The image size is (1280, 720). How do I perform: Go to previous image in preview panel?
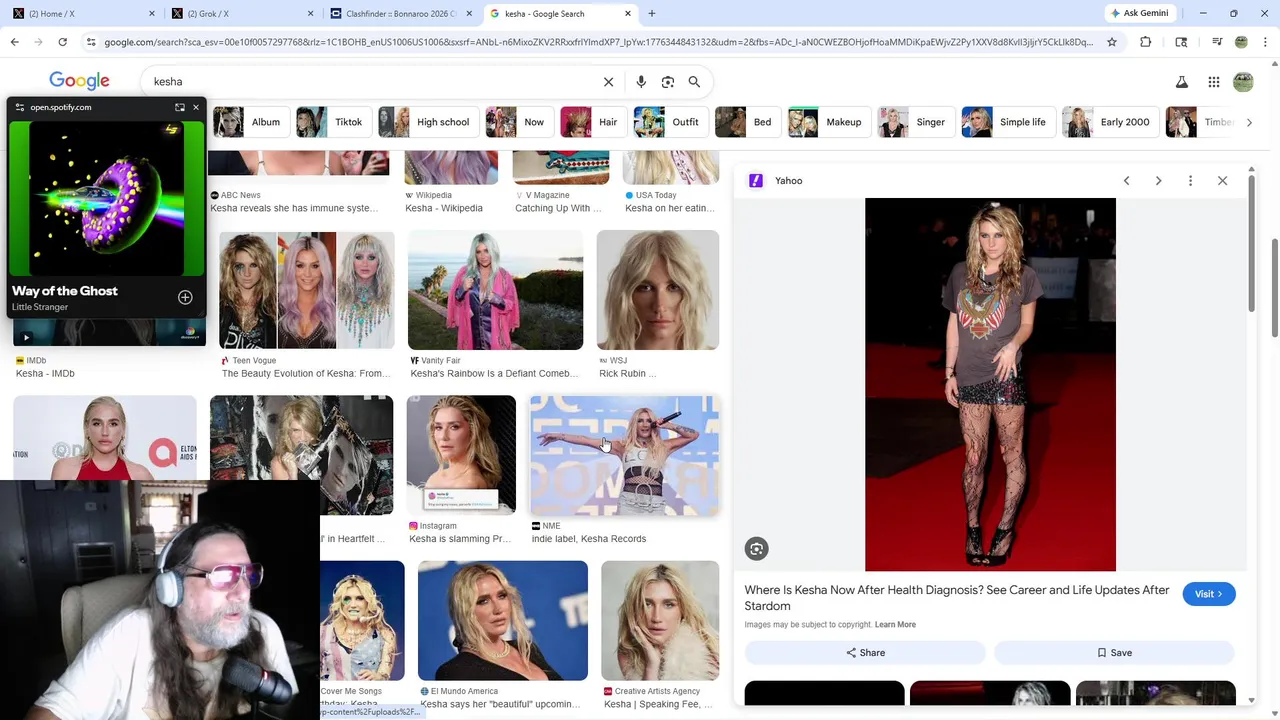point(1126,181)
